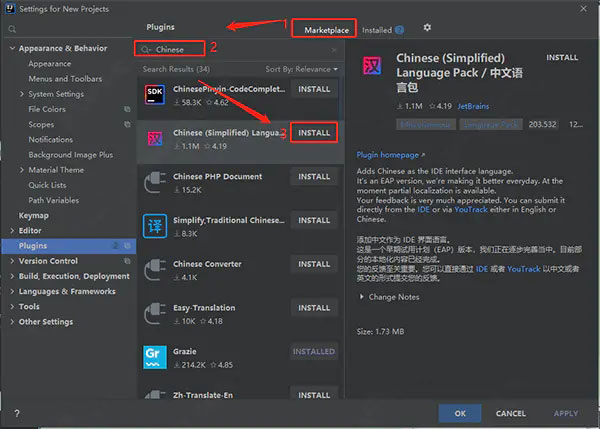Expand Languages & Frameworks section
The height and width of the screenshot is (429, 600).
(12, 291)
